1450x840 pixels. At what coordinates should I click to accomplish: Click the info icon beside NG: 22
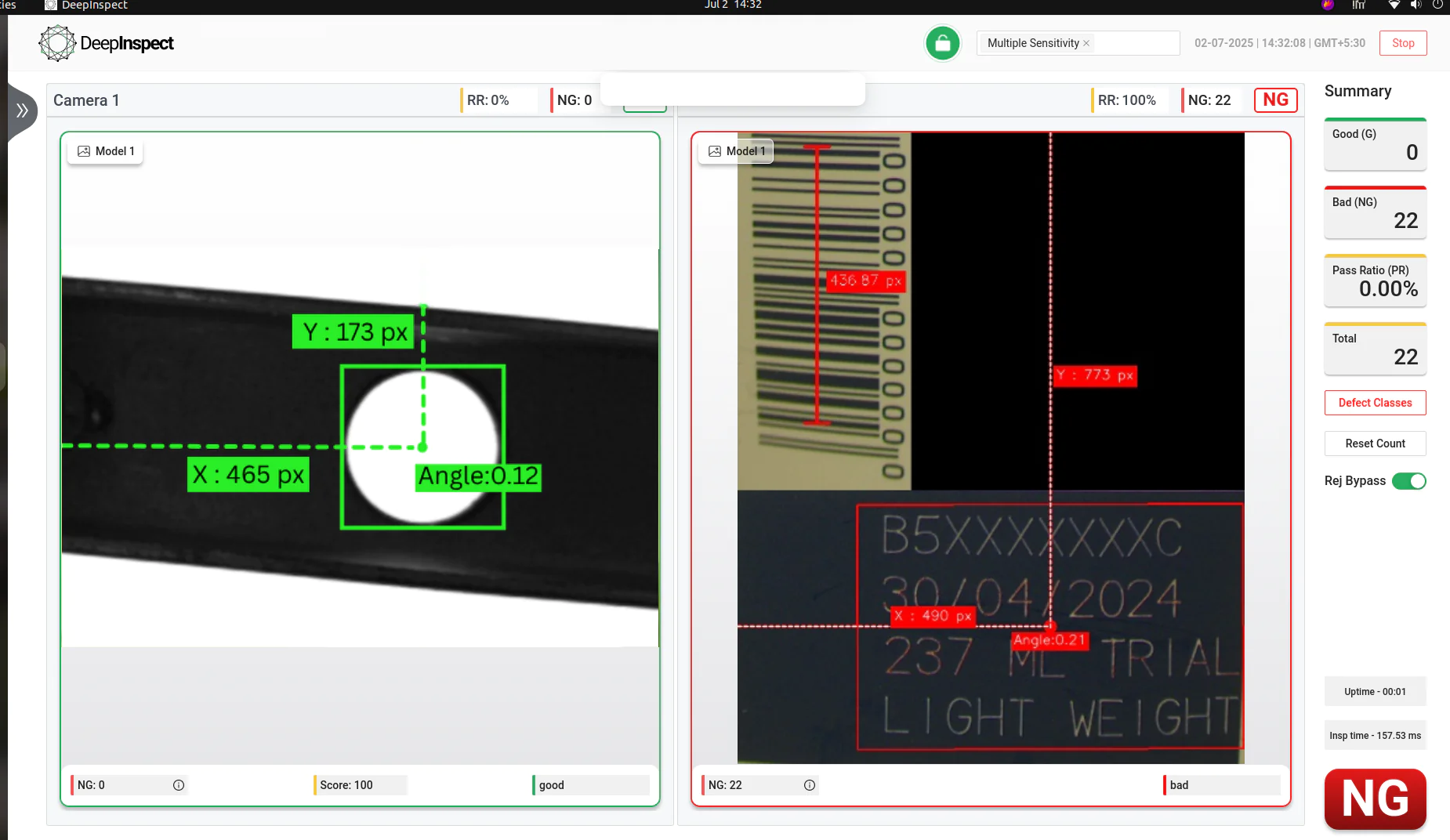click(x=810, y=785)
